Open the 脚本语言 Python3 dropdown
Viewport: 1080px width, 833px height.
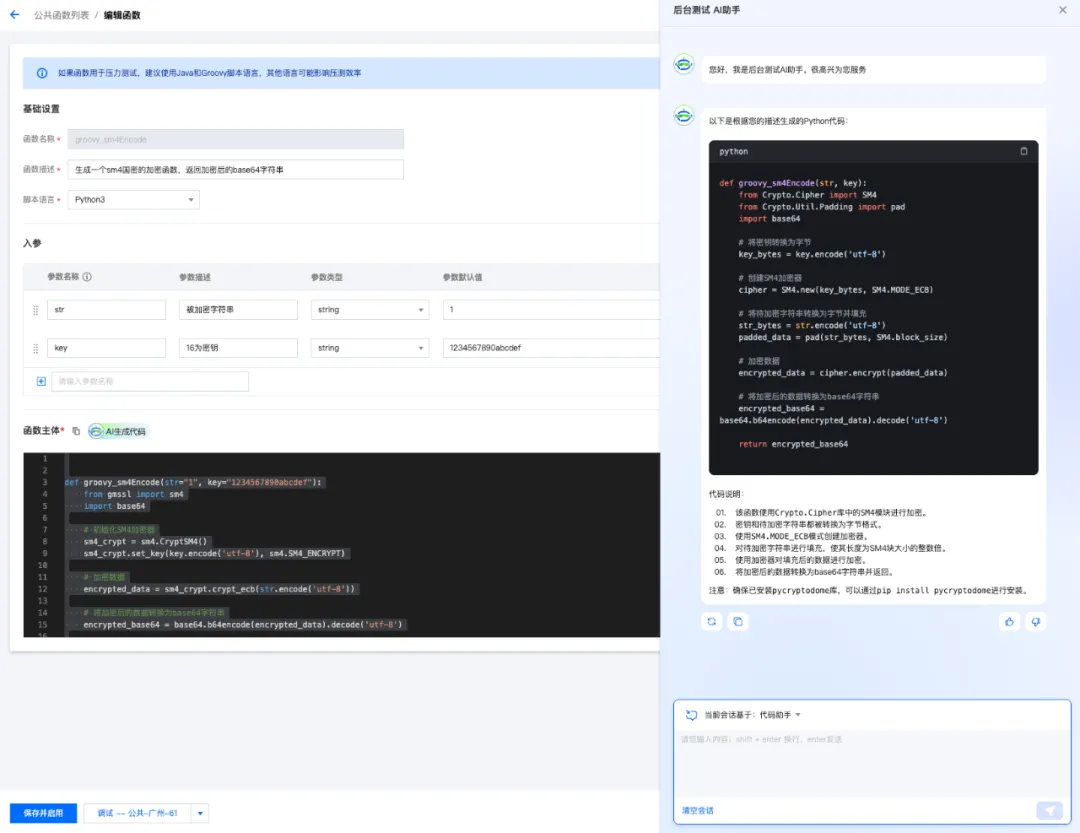[x=134, y=200]
